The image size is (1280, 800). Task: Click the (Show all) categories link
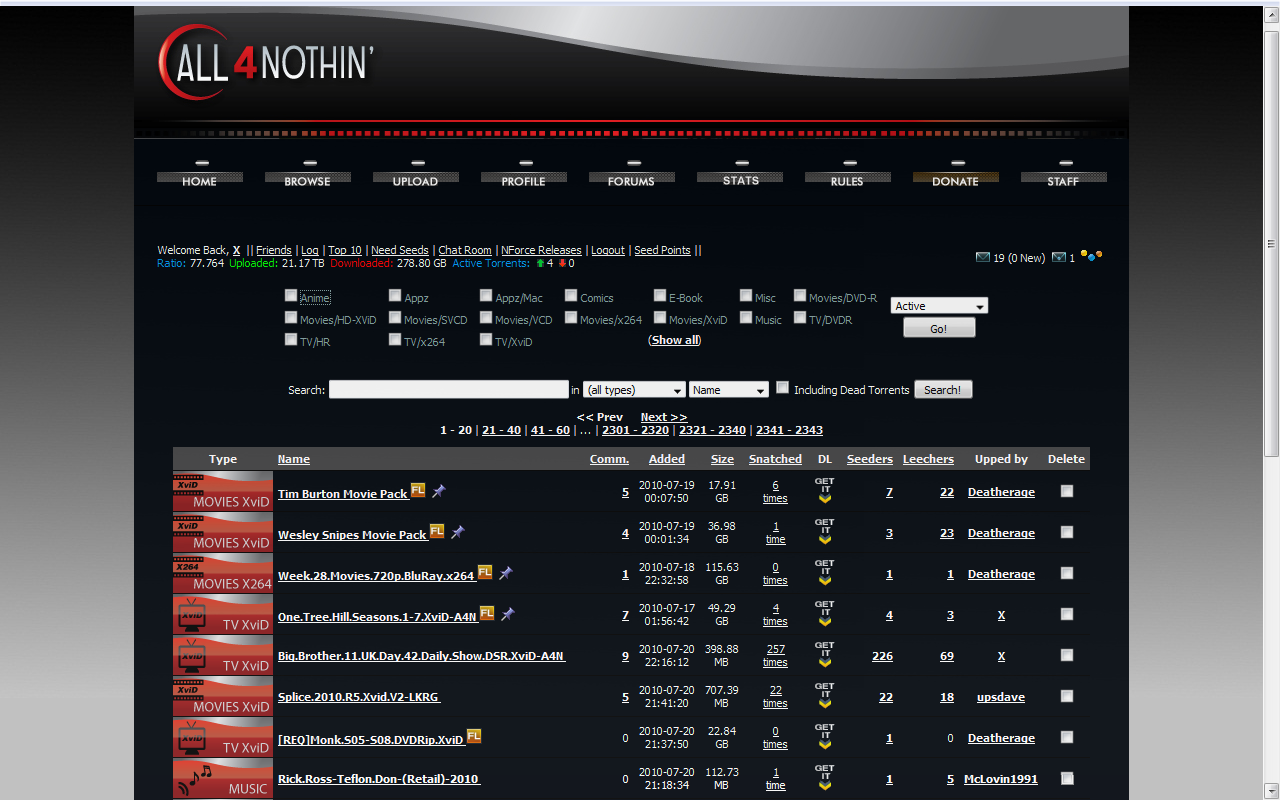point(675,340)
